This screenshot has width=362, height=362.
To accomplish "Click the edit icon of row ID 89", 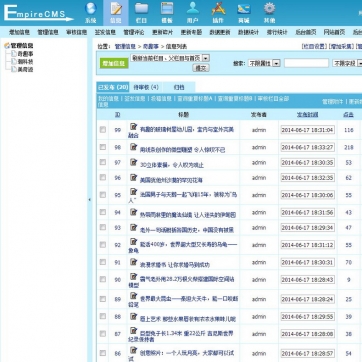I will [x=134, y=296].
